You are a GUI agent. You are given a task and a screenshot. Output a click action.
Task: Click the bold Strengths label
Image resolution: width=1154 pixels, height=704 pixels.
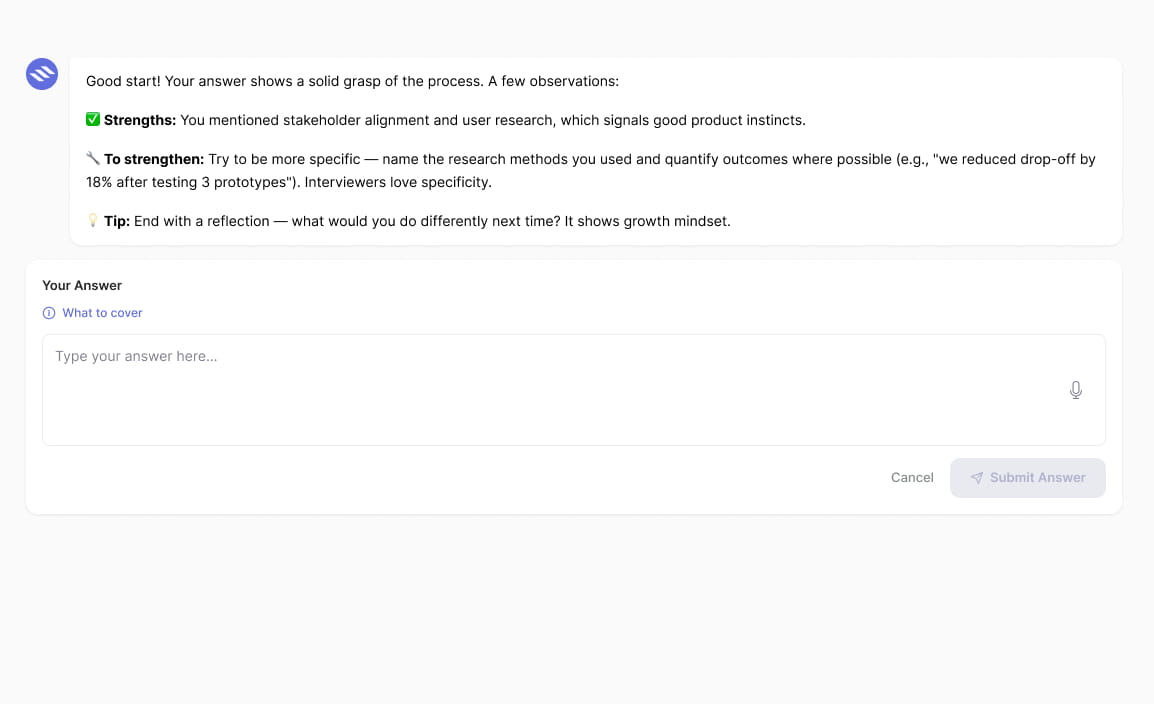pyautogui.click(x=140, y=120)
